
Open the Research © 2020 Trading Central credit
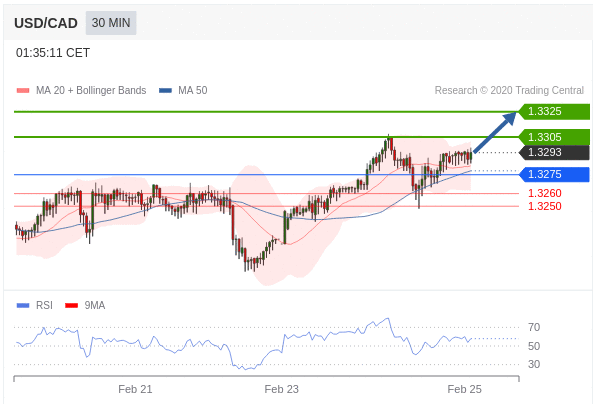509,90
